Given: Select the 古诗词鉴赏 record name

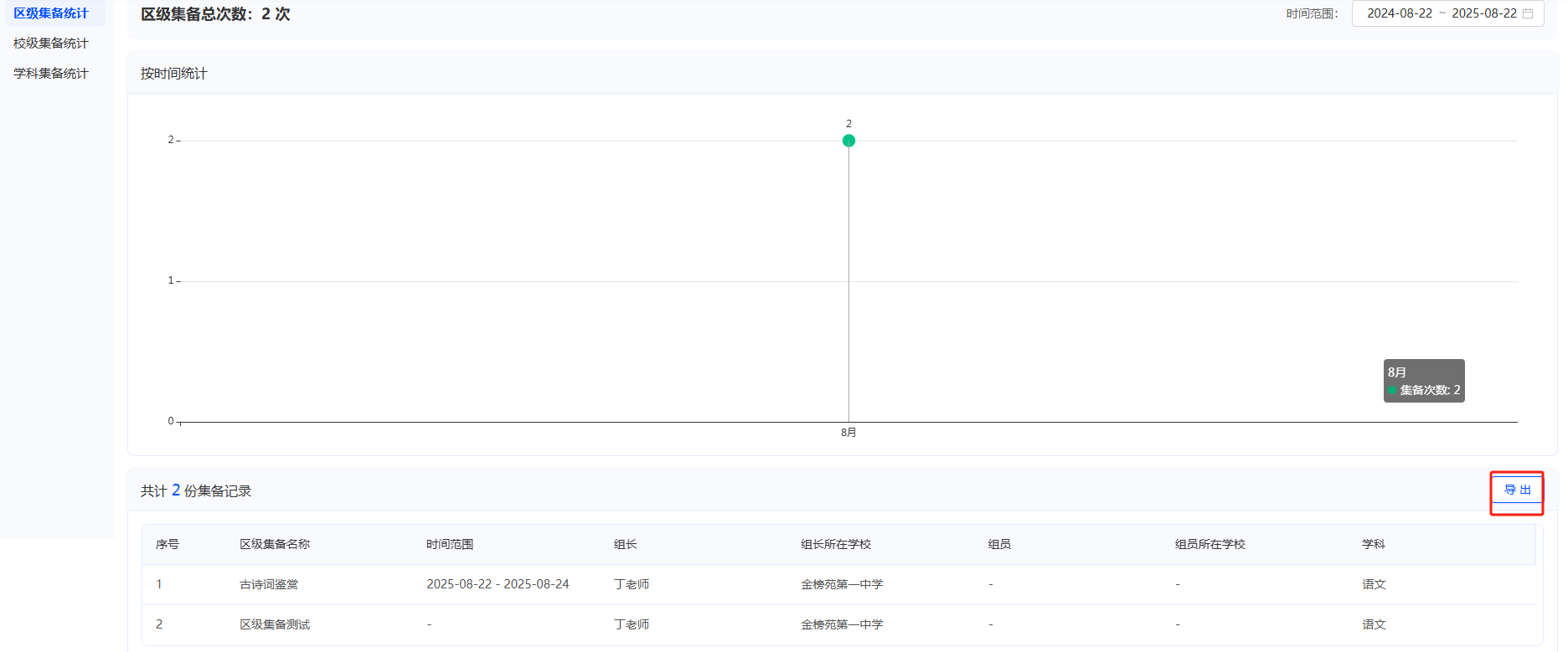Looking at the screenshot, I should coord(269,584).
